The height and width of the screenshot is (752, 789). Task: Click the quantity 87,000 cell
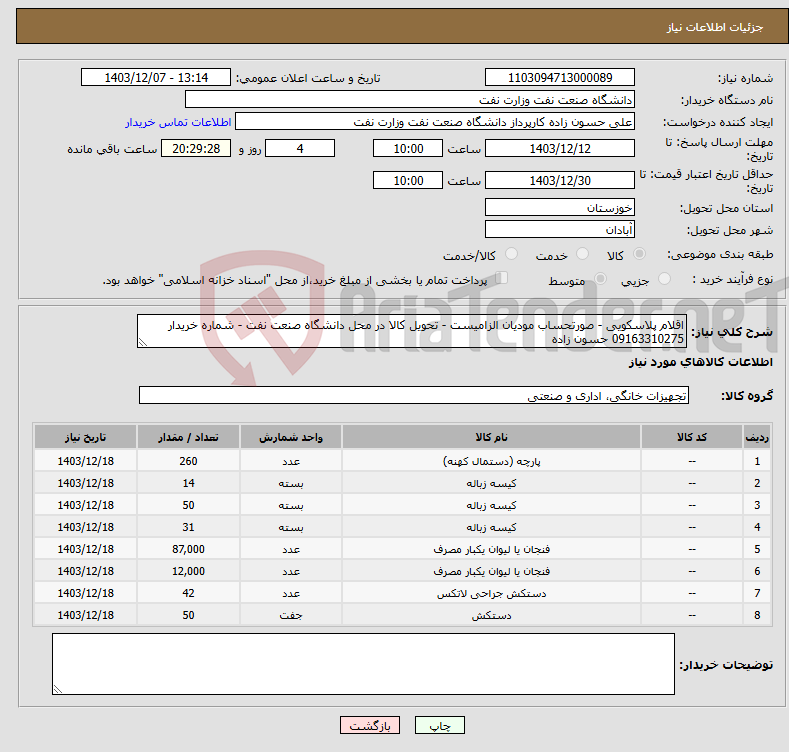188,549
